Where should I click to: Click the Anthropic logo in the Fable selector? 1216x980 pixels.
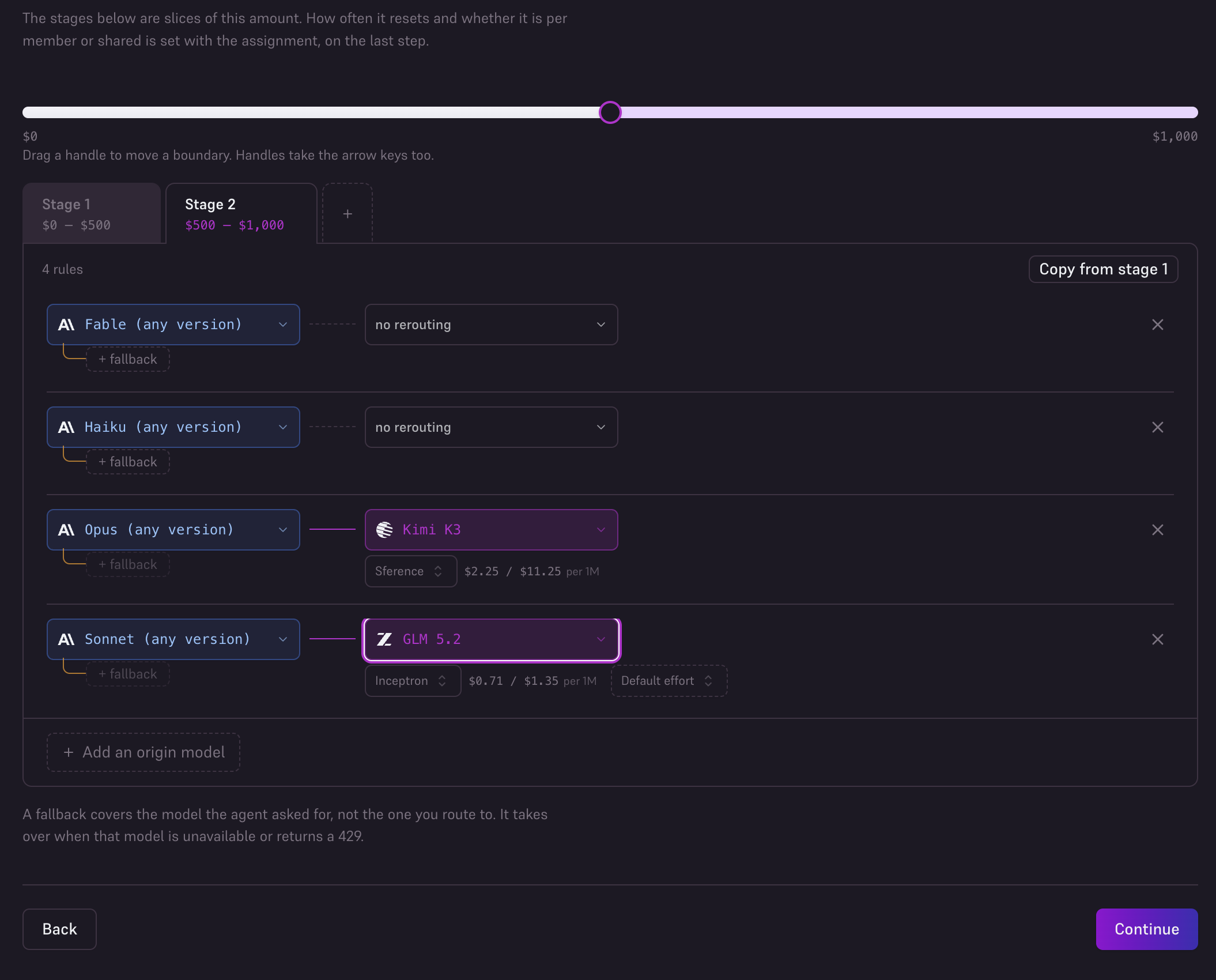click(66, 325)
